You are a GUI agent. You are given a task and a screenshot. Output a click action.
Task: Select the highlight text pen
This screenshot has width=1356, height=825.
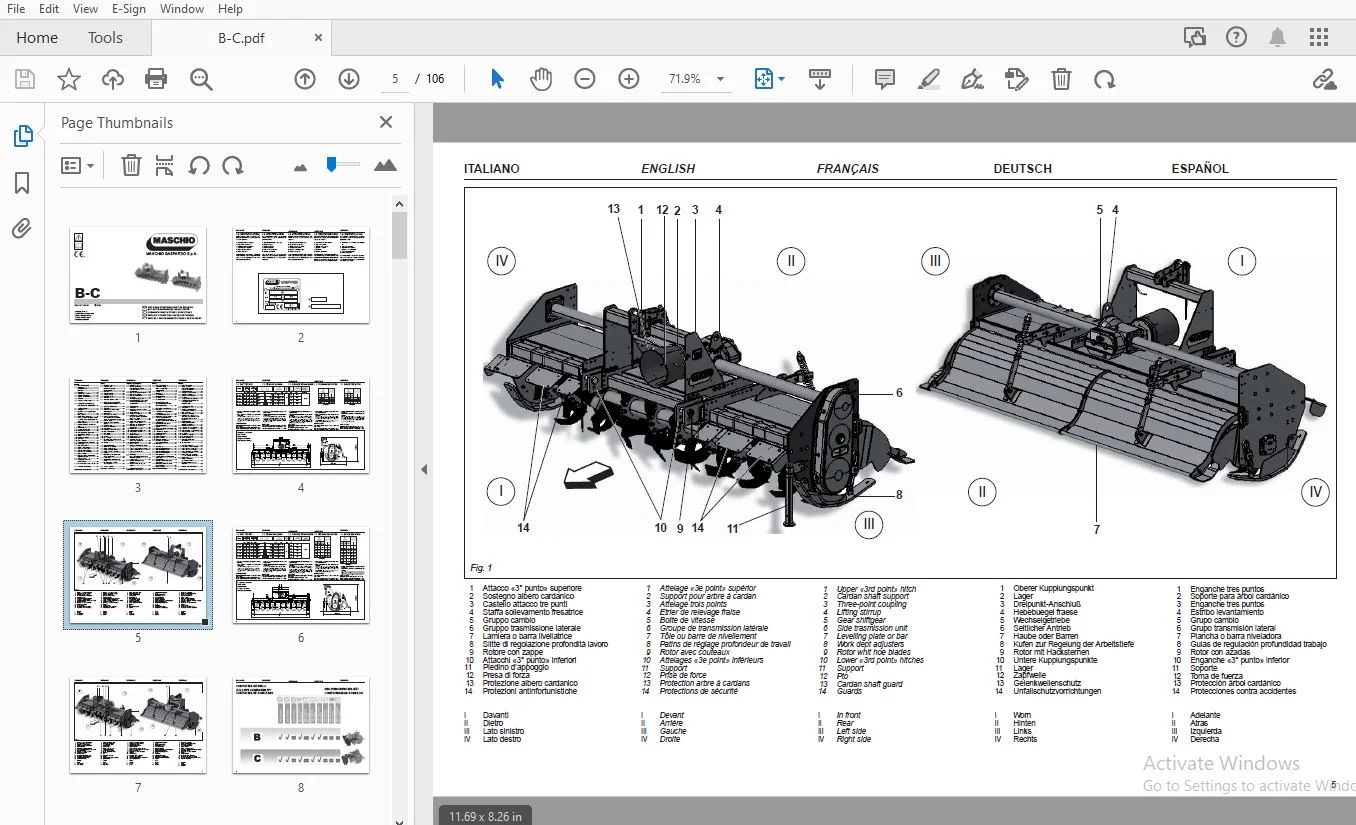click(929, 79)
